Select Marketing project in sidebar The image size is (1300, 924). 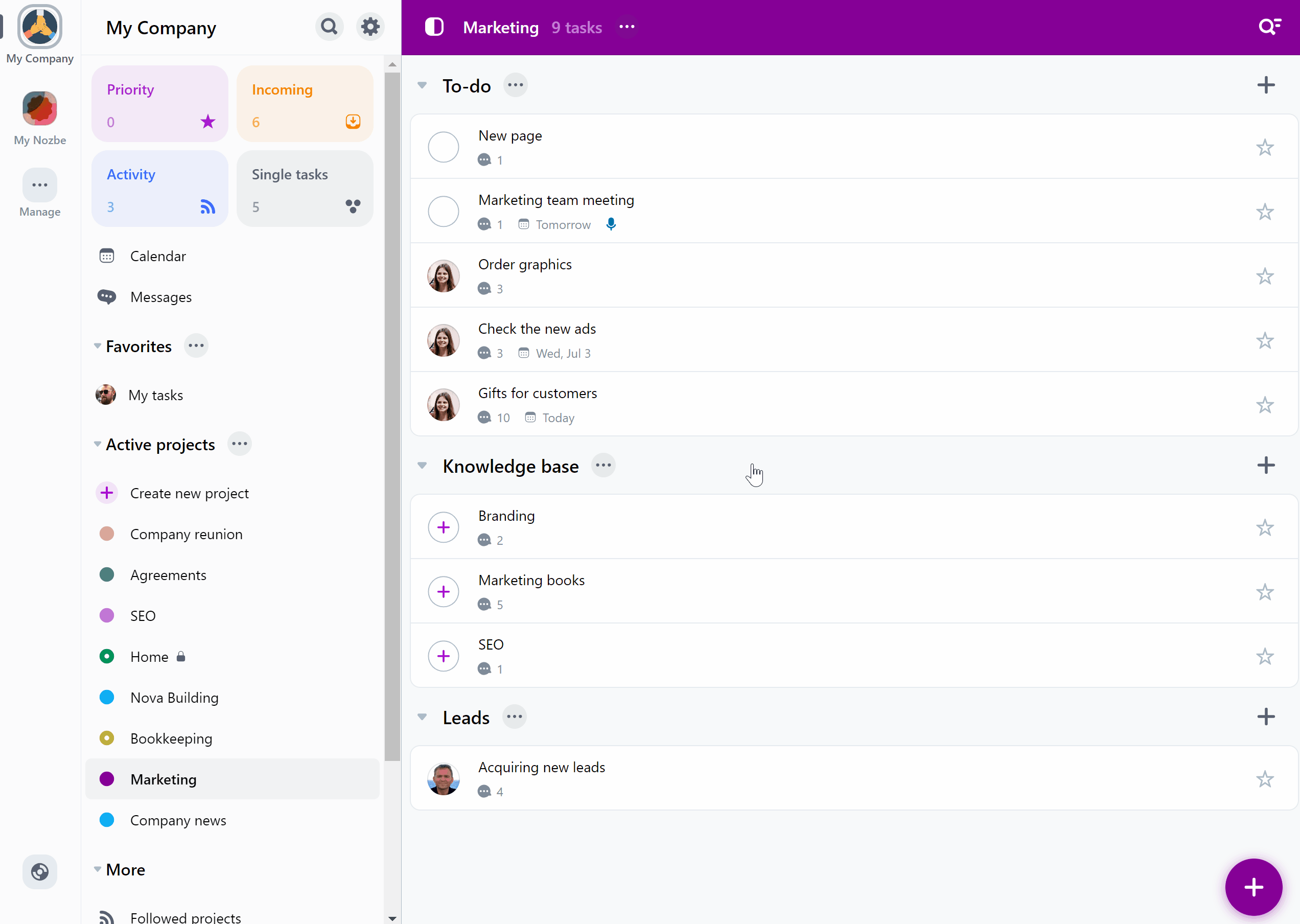(x=163, y=779)
